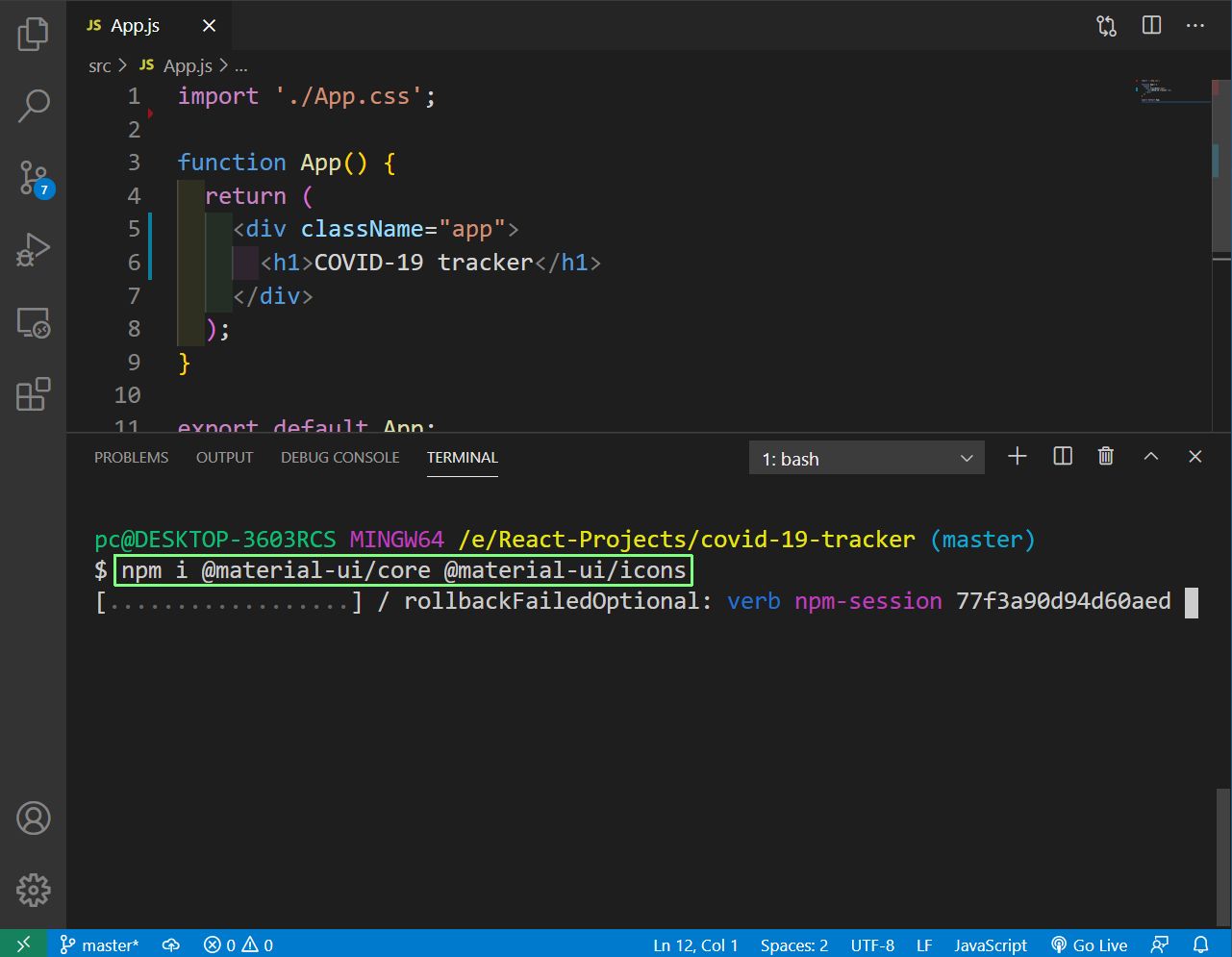Open notifications bell in status bar
1232x957 pixels.
(1200, 944)
